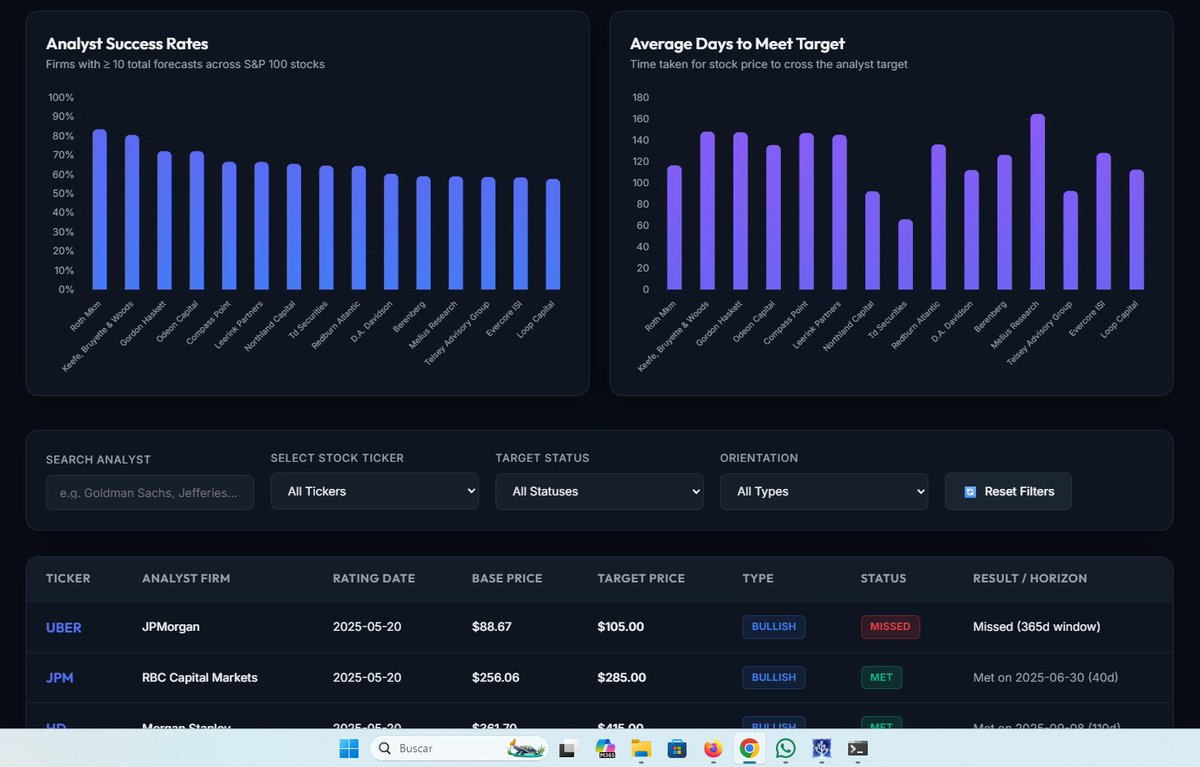
Task: Open the All Tickers dropdown
Action: coord(375,491)
